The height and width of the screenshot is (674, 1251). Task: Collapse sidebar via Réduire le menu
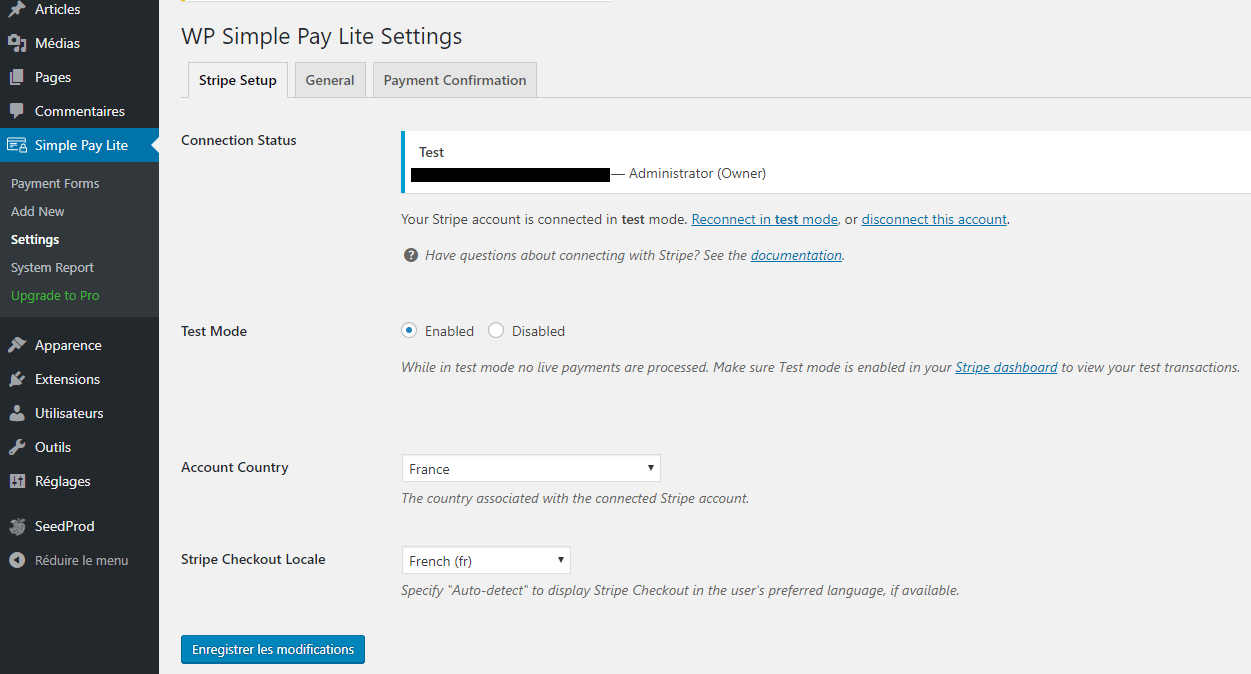79,560
